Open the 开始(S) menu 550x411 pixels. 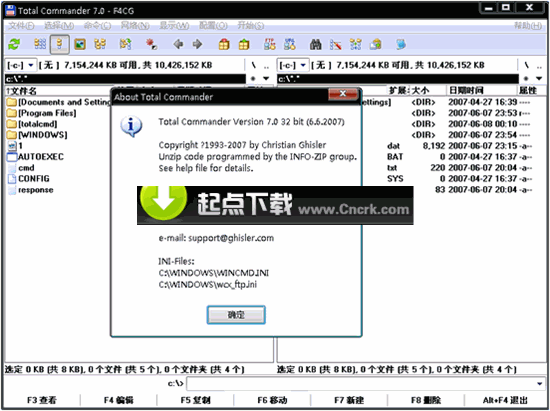point(250,26)
